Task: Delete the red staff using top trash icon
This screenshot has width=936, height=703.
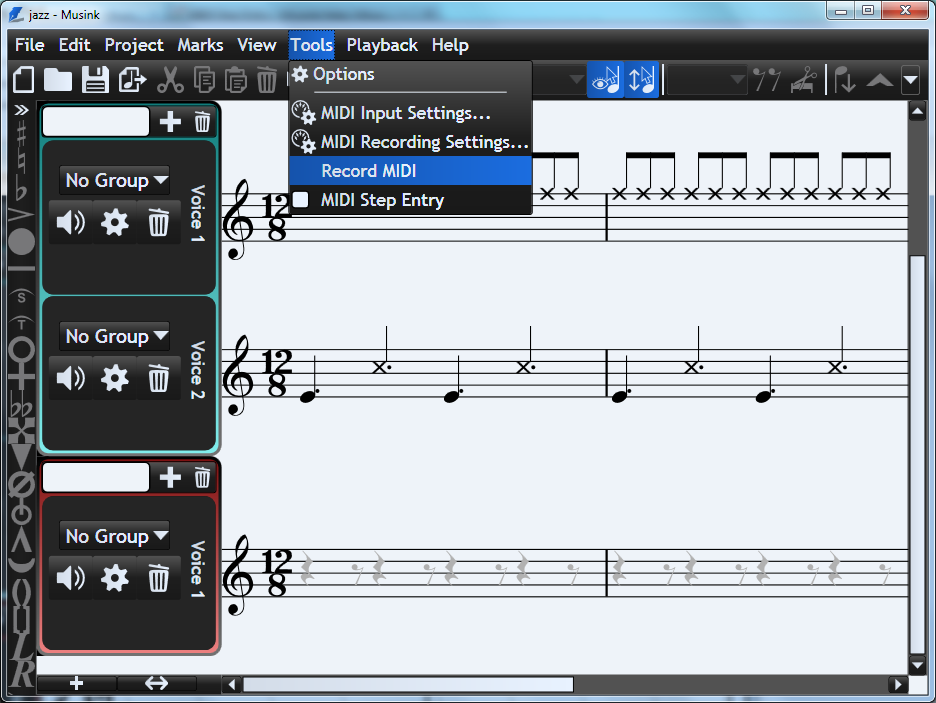Action: [x=202, y=478]
